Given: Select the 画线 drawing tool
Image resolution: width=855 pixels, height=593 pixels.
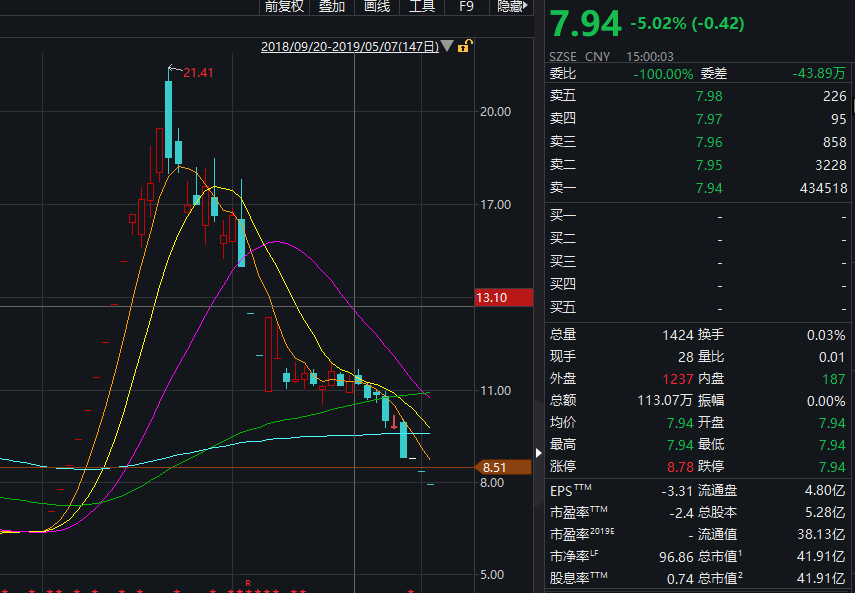Looking at the screenshot, I should point(377,7).
